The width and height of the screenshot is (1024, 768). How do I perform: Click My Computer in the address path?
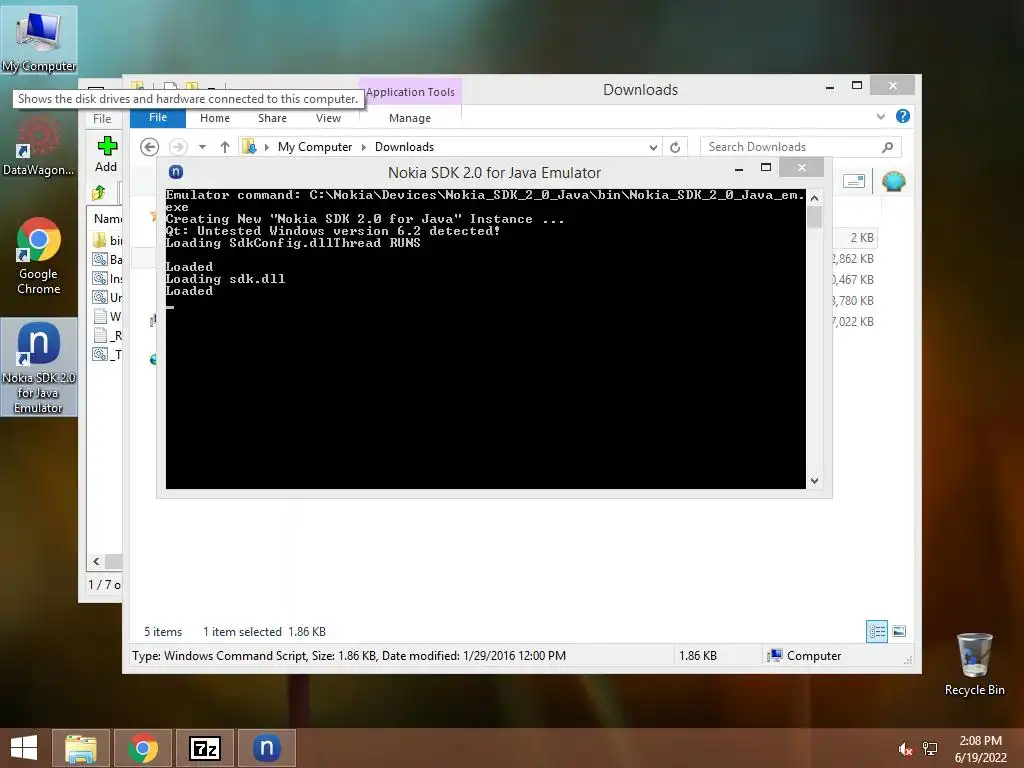click(x=315, y=147)
